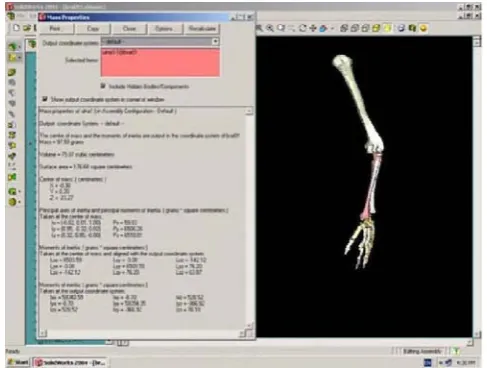Toggle Shadows in Shaded Mode icon
The image size is (487, 368).
tap(401, 28)
